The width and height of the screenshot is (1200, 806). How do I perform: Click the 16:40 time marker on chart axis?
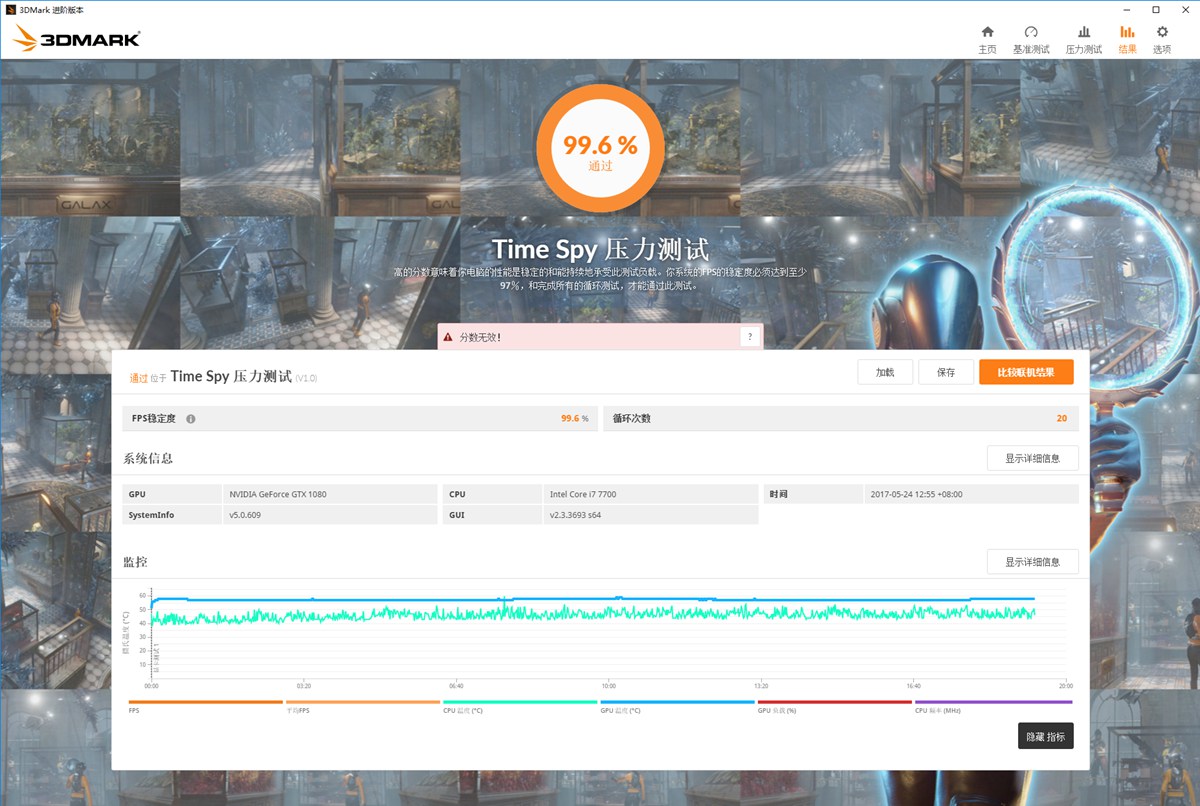(x=913, y=686)
